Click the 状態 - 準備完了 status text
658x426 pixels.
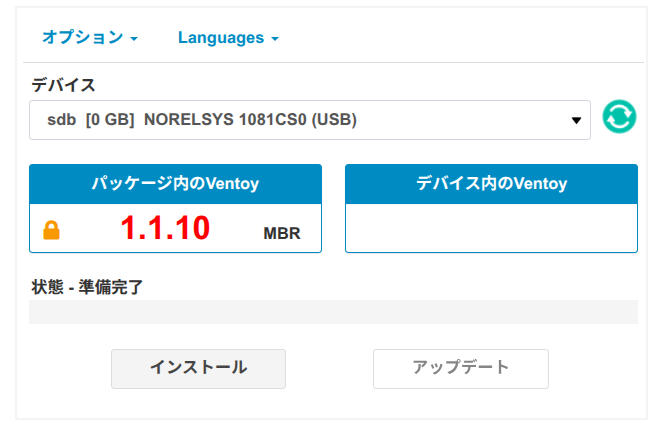[88, 287]
